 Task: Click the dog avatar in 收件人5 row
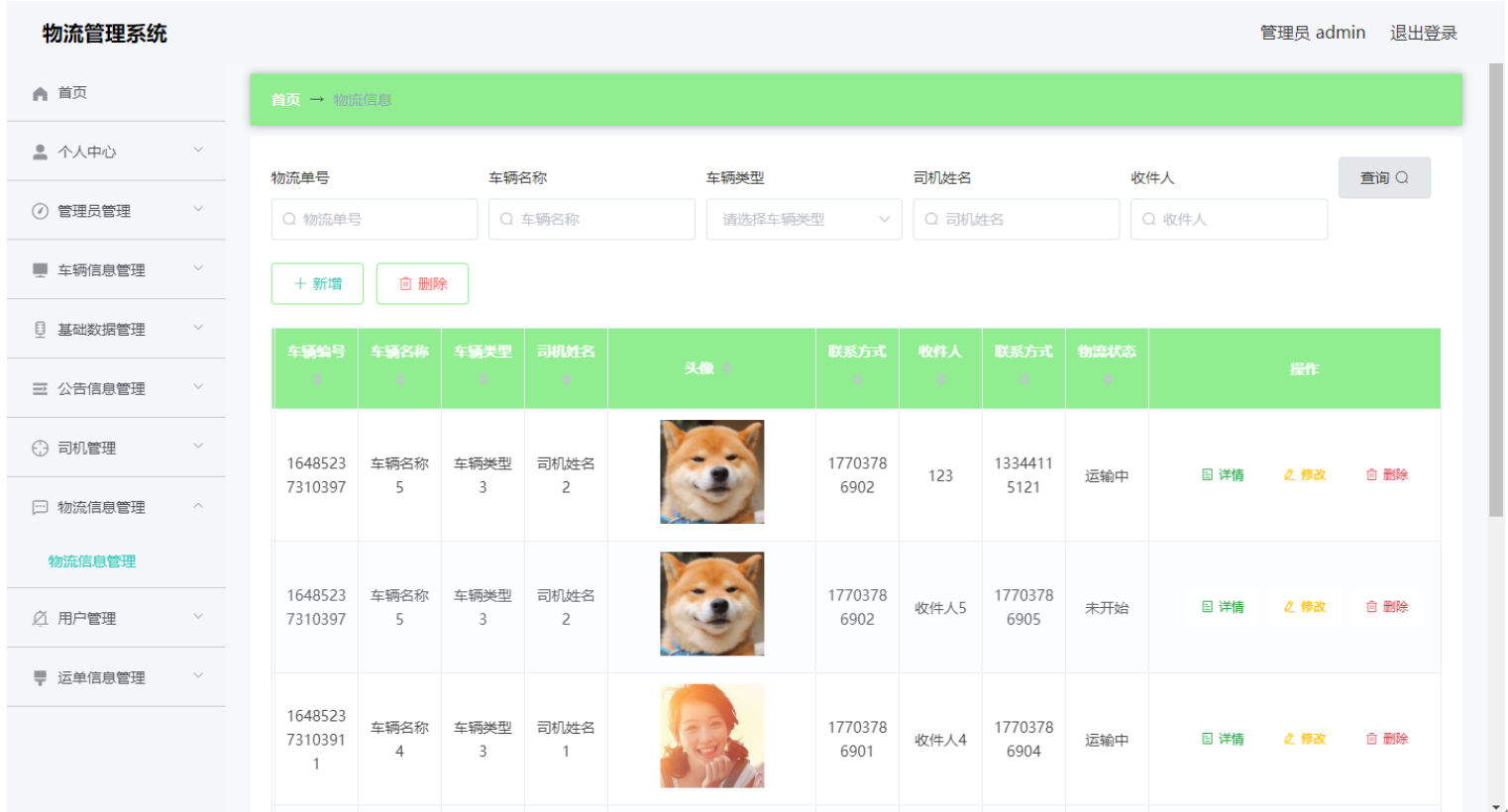(712, 604)
